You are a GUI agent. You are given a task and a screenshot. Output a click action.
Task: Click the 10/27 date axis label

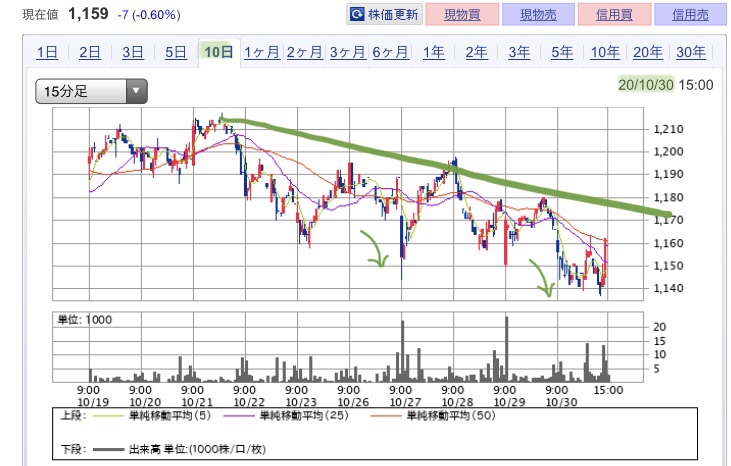tap(405, 402)
